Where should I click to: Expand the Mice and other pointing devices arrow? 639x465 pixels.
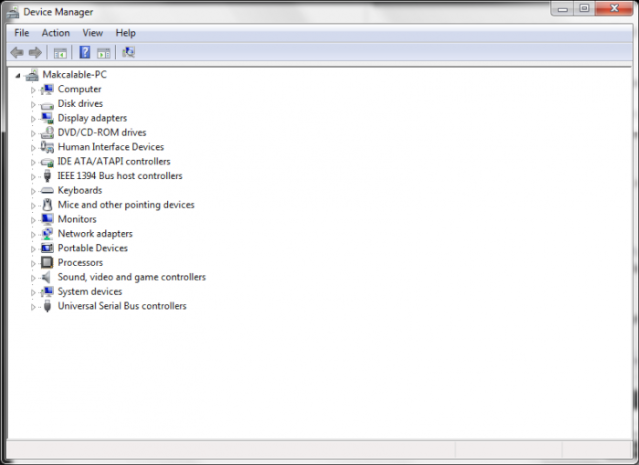pos(33,206)
